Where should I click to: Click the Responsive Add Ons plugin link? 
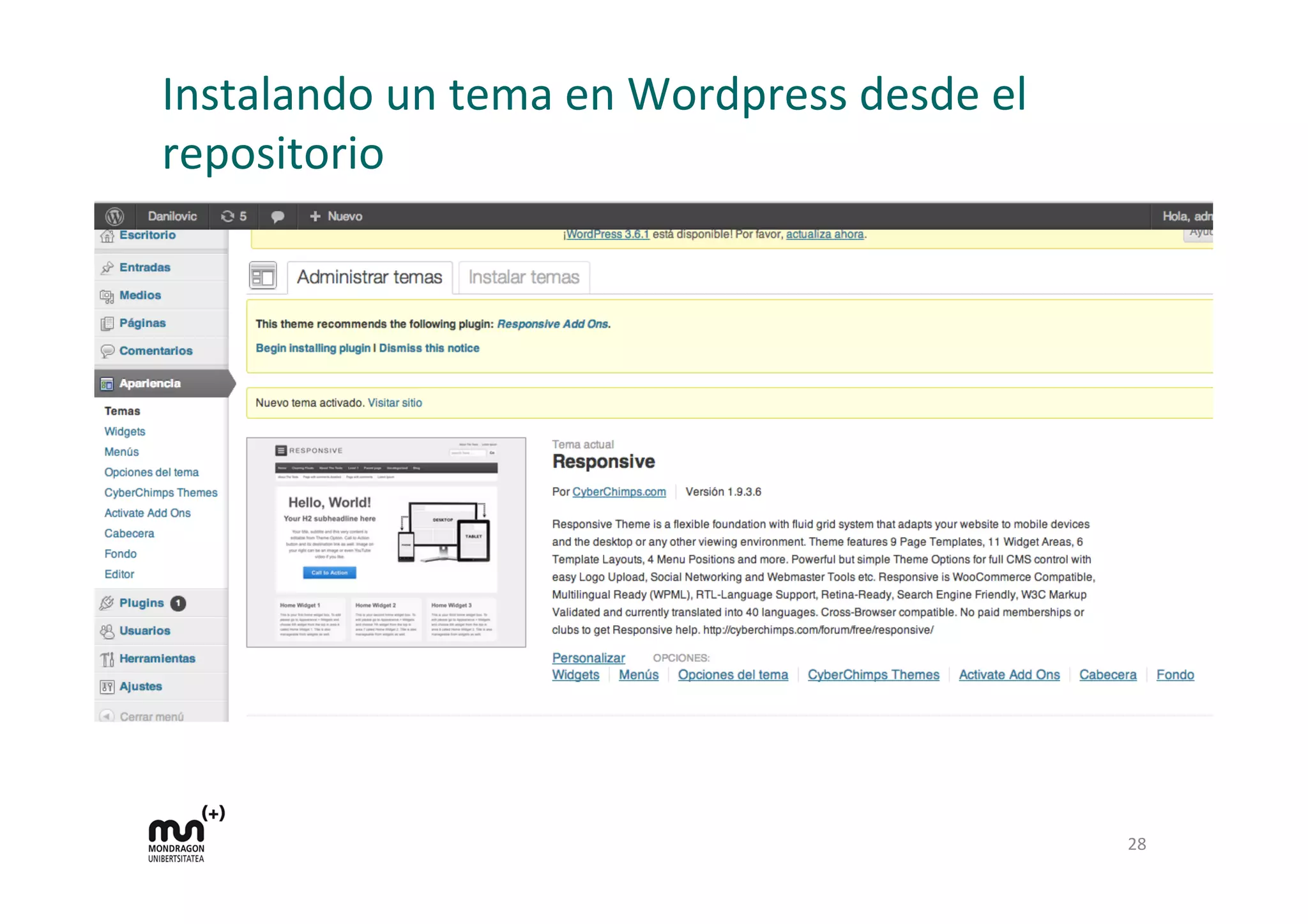coord(552,324)
